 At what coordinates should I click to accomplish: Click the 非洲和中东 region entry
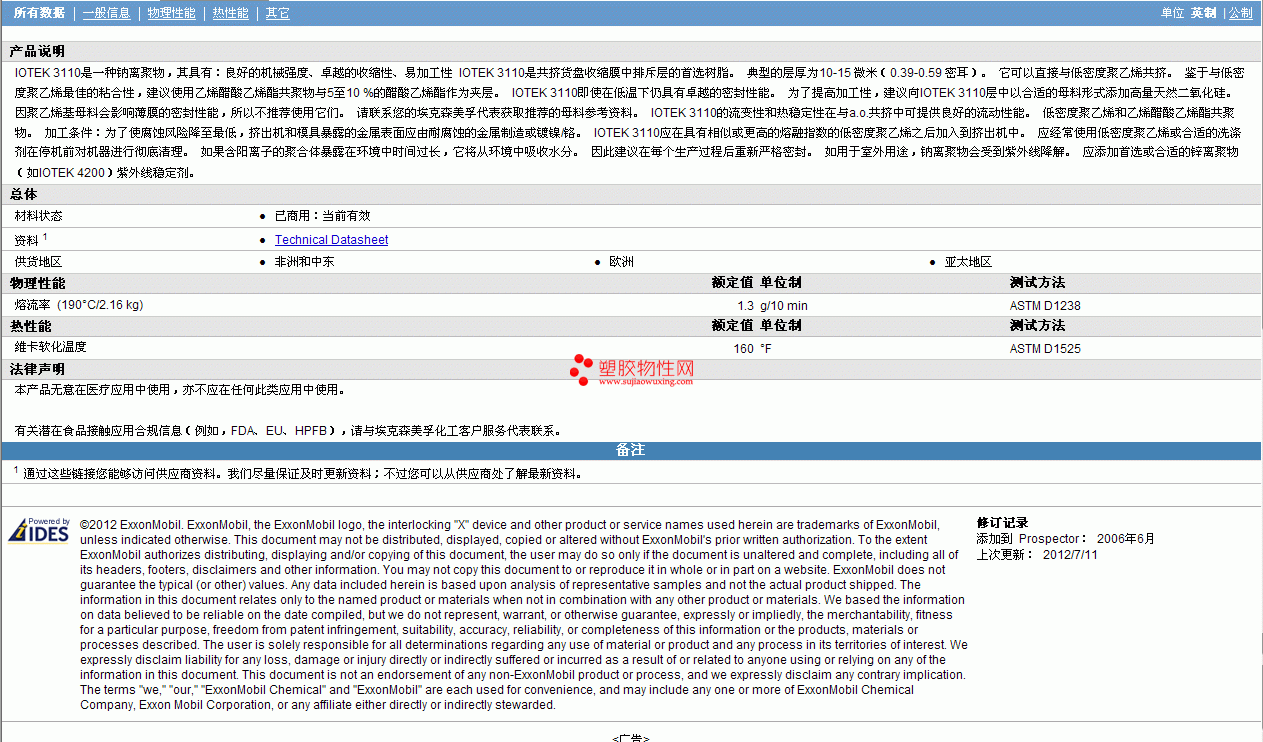(x=304, y=262)
